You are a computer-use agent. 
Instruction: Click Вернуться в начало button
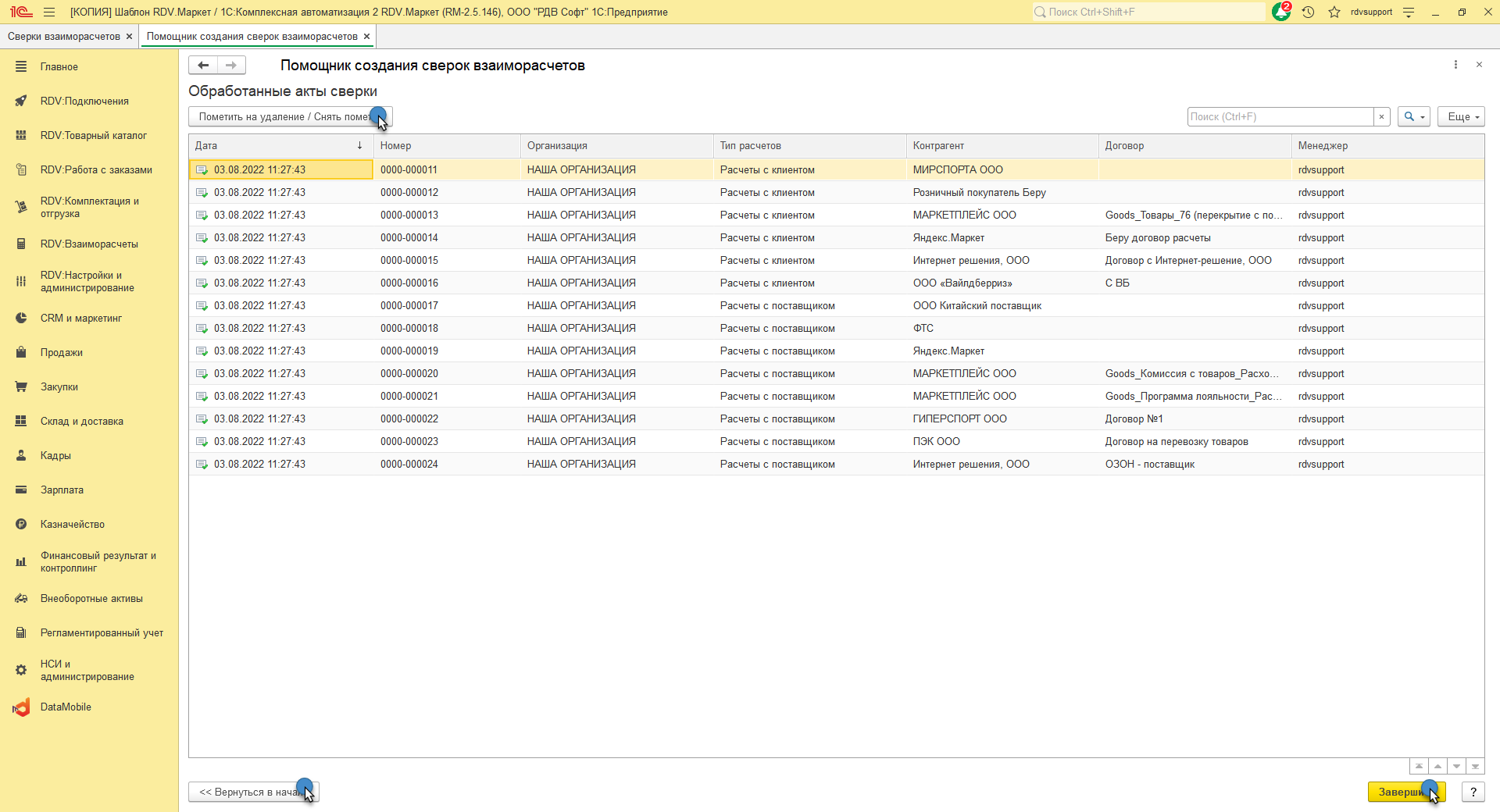pyautogui.click(x=253, y=792)
